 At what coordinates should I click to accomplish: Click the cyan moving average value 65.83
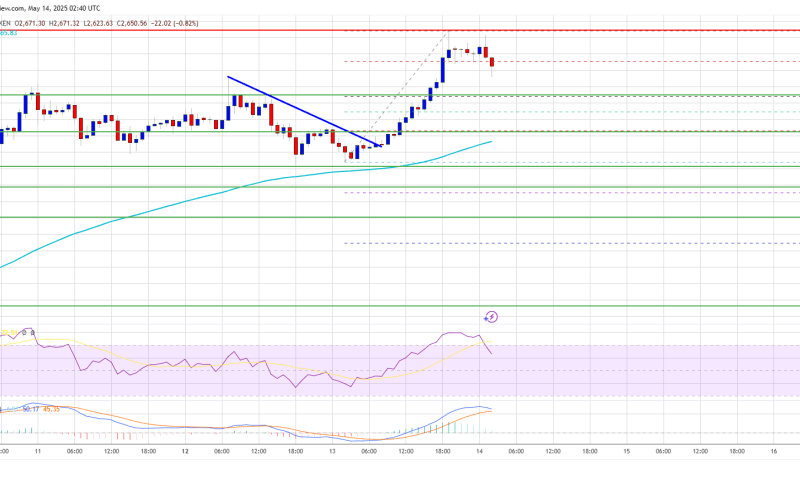click(8, 33)
